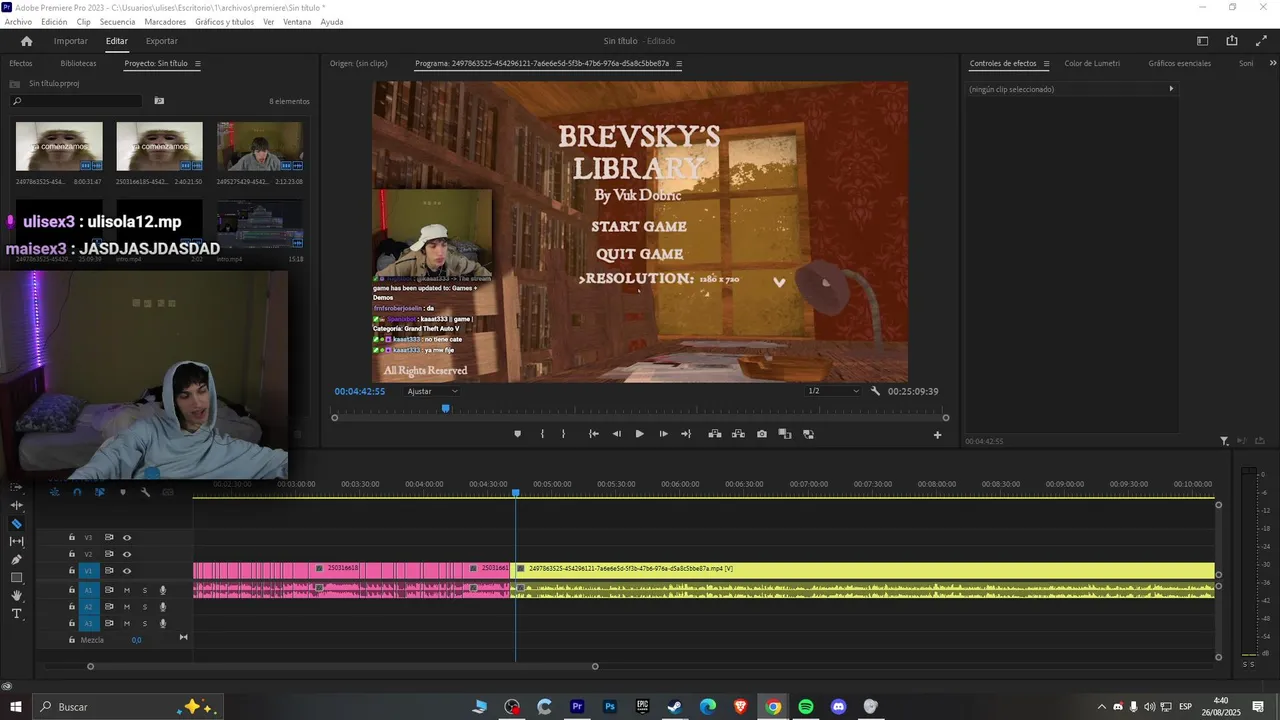Select the Slip tool
Image resolution: width=1280 pixels, height=720 pixels.
coord(16,541)
